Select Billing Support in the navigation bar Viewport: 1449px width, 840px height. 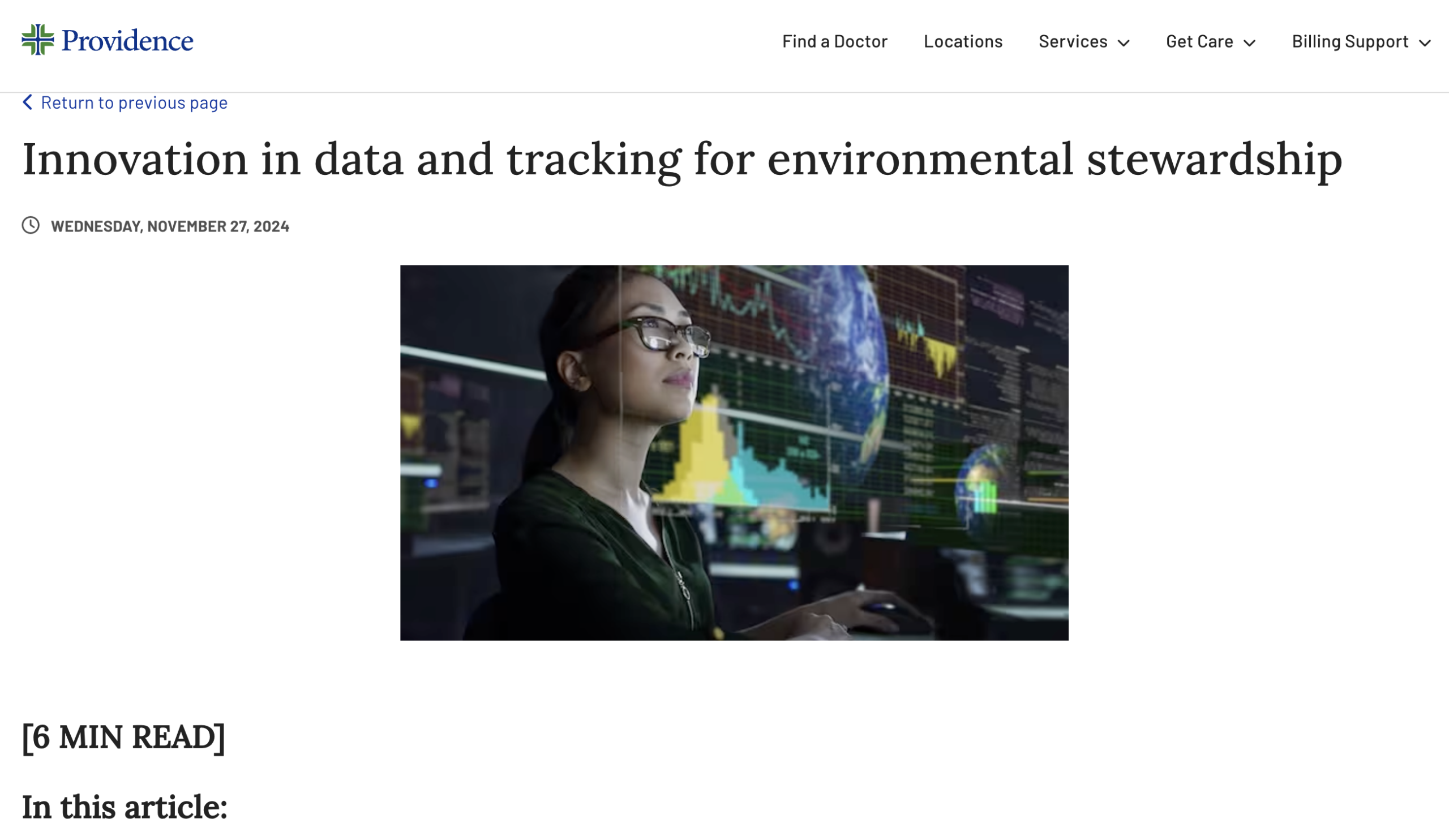1349,41
